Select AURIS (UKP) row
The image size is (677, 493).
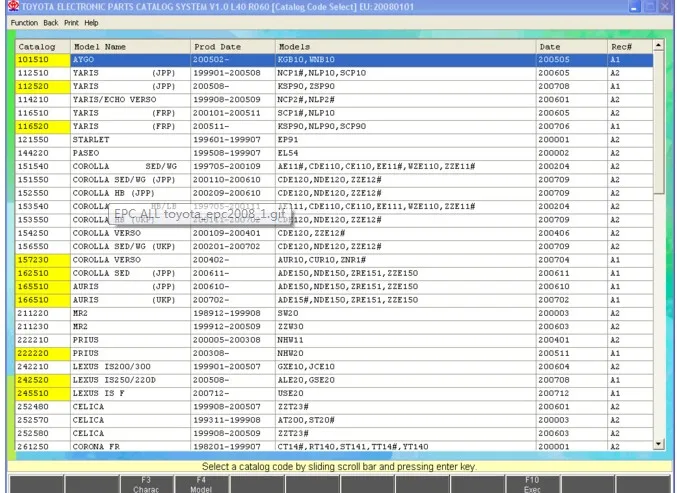coord(334,300)
